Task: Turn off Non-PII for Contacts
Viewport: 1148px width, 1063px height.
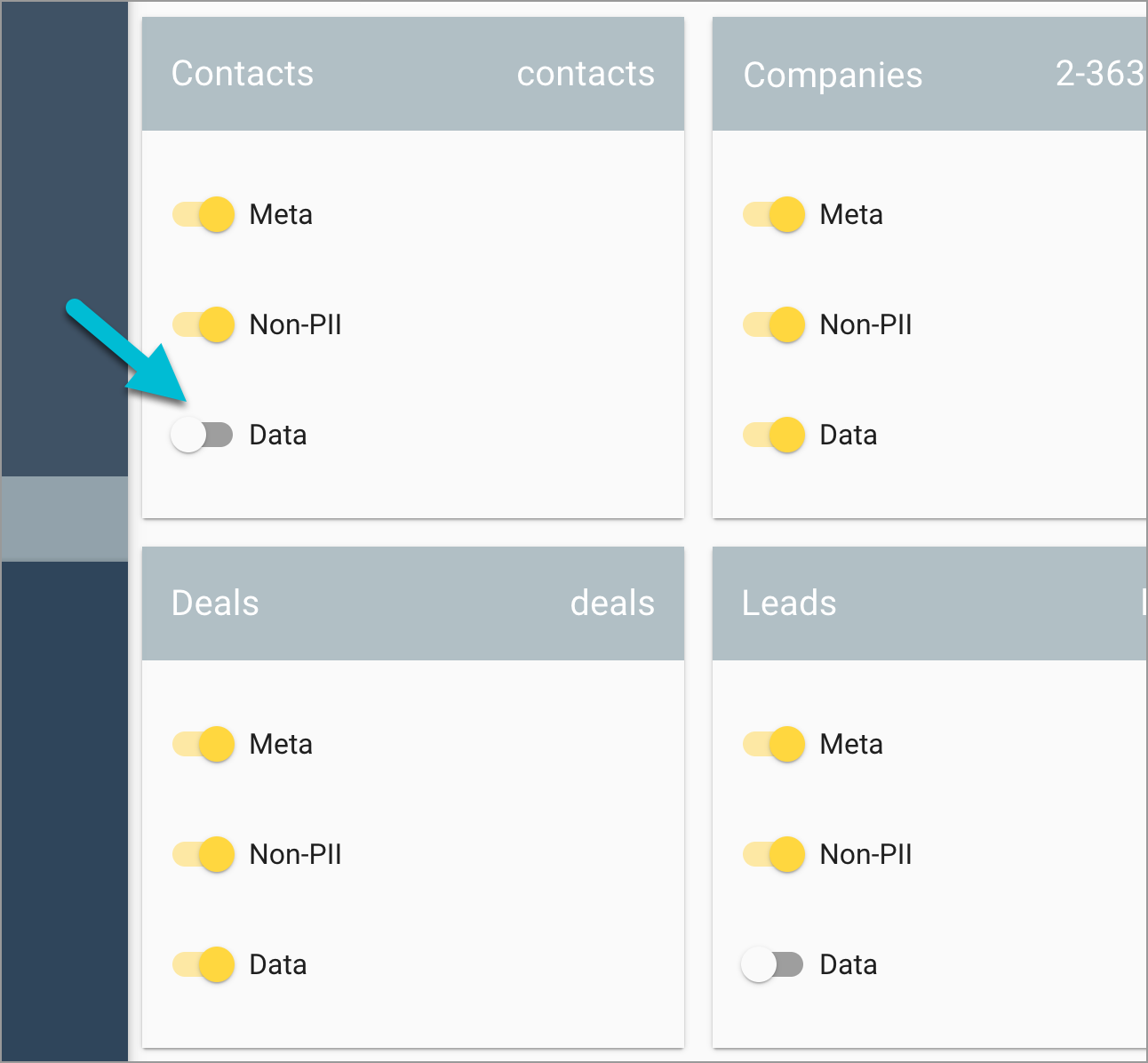Action: (203, 324)
